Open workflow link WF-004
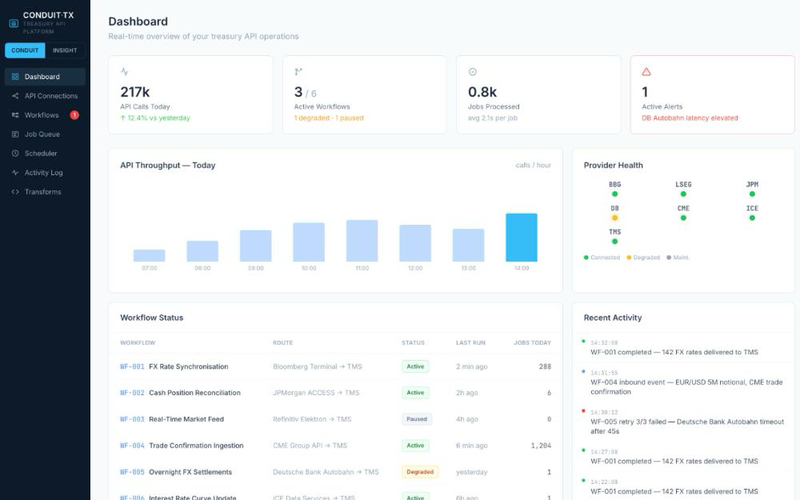 pyautogui.click(x=132, y=445)
